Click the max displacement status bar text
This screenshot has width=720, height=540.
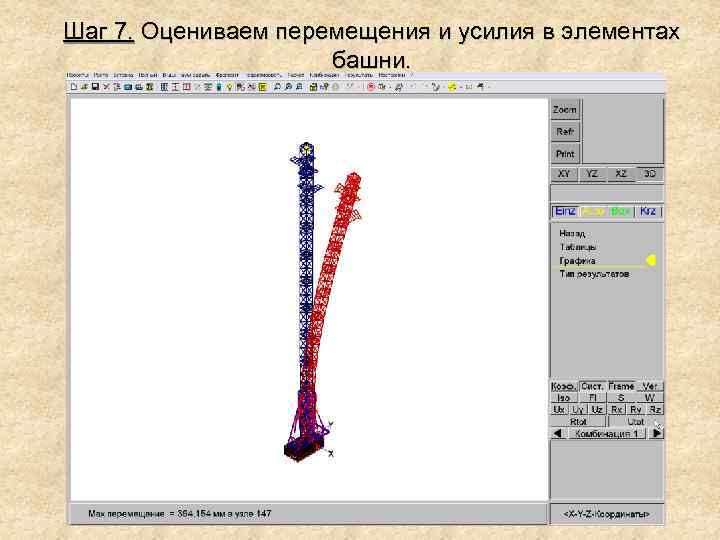pos(180,513)
